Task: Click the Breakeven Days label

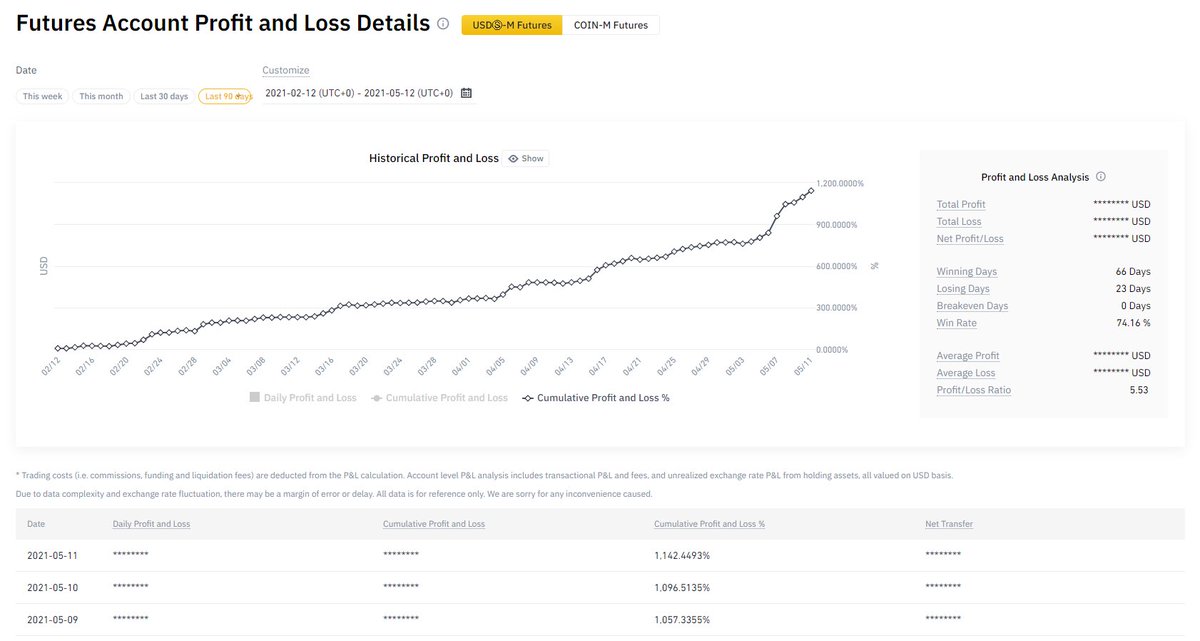Action: click(972, 305)
